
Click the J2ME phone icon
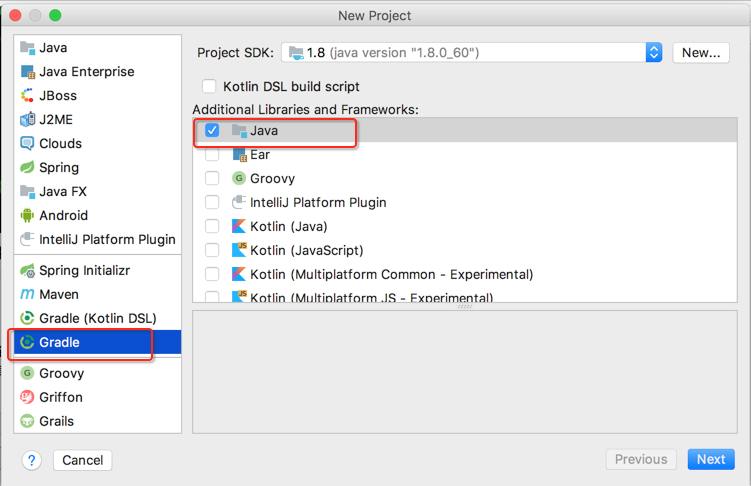point(27,120)
